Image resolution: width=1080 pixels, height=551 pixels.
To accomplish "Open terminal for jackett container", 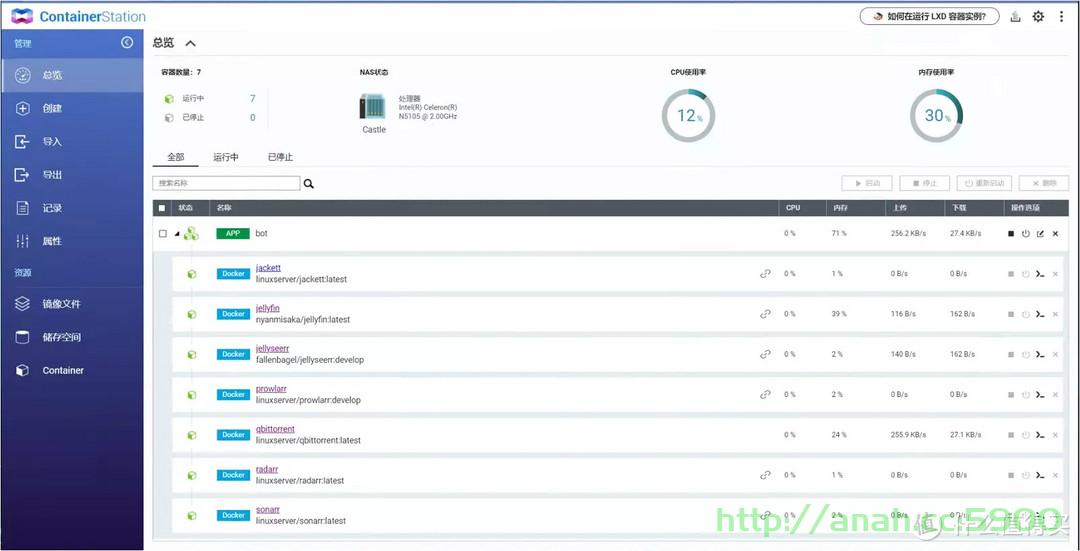I will (x=1040, y=274).
